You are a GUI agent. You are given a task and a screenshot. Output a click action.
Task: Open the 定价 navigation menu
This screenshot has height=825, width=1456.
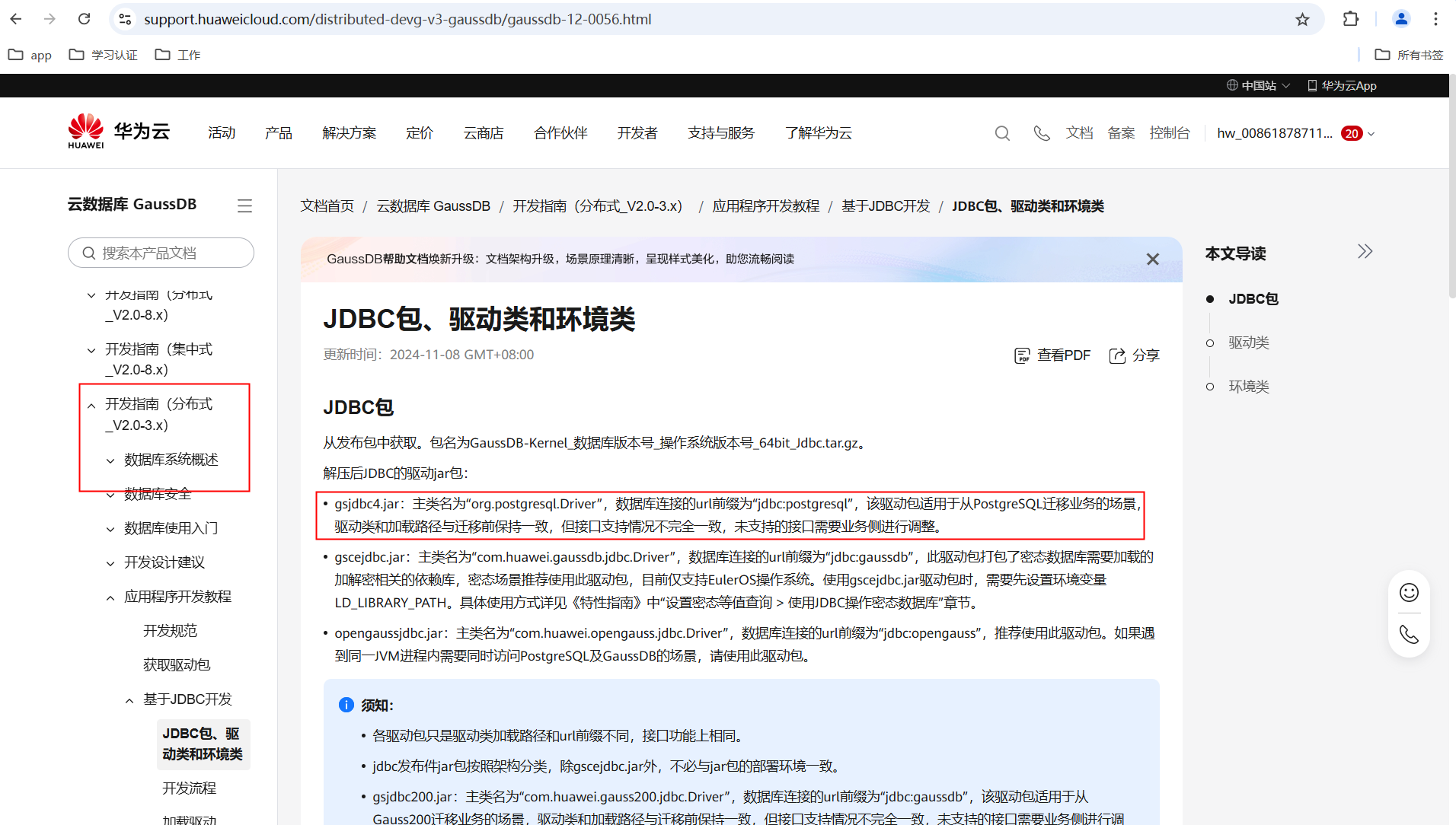[420, 133]
